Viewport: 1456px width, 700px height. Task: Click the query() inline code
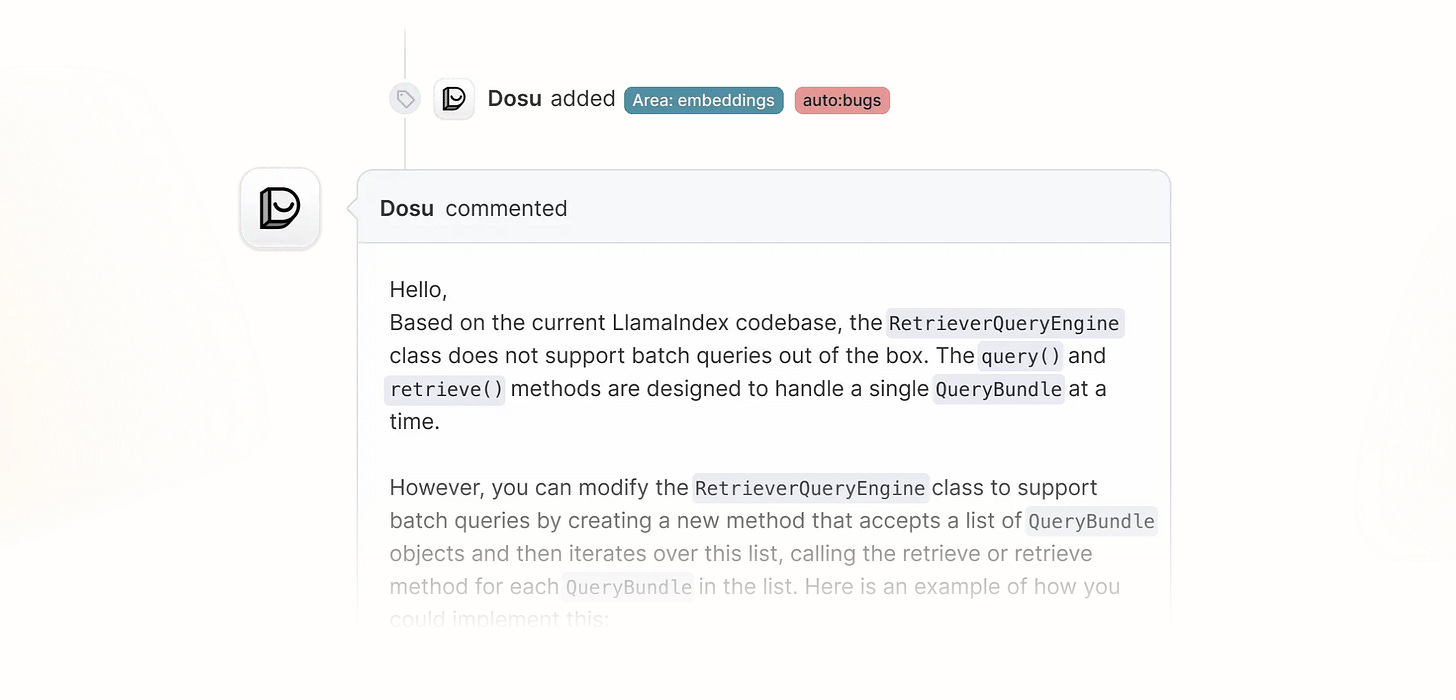[1020, 356]
